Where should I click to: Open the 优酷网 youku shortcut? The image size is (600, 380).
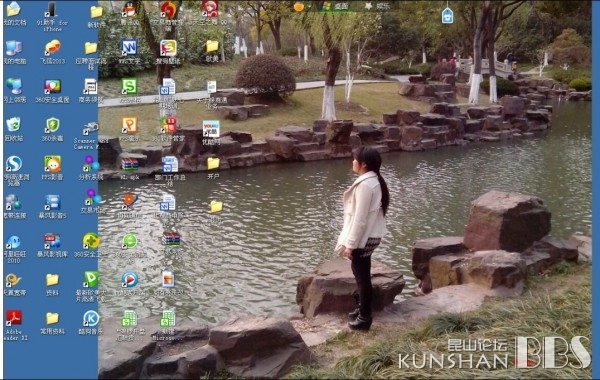(211, 129)
